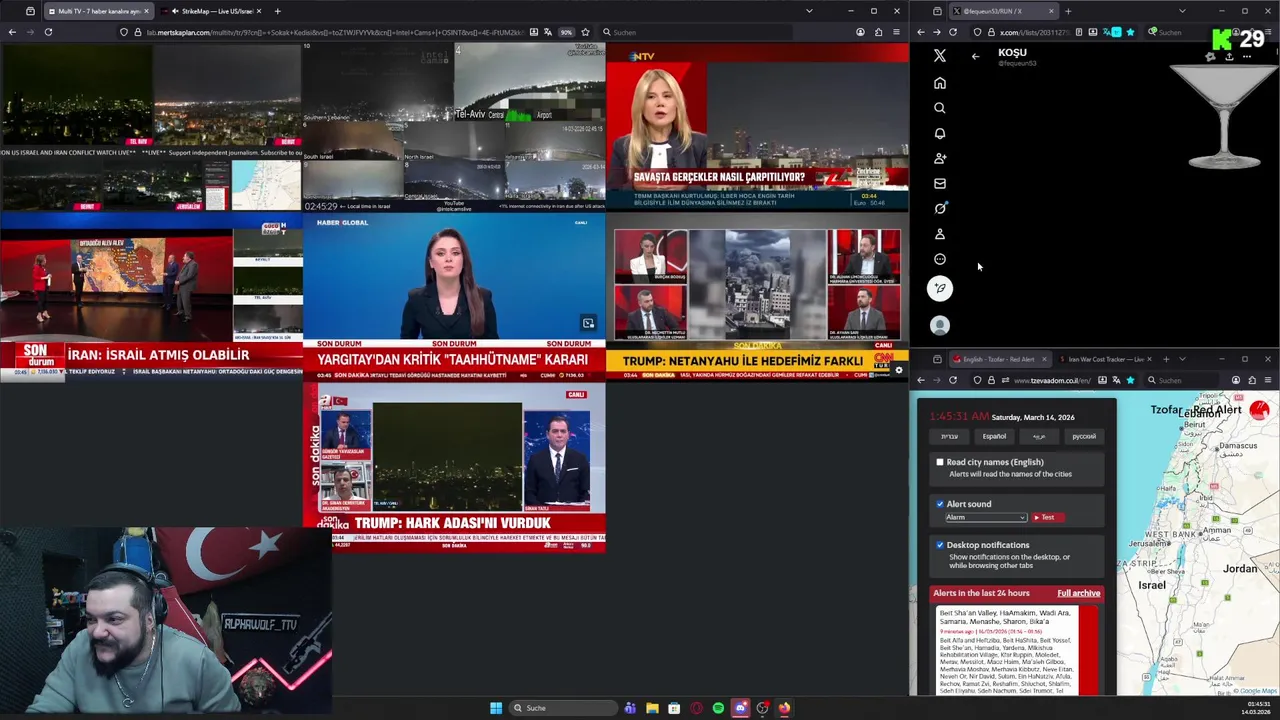
Task: Switch to the Iran War Cost Tracker tab
Action: 1105,359
